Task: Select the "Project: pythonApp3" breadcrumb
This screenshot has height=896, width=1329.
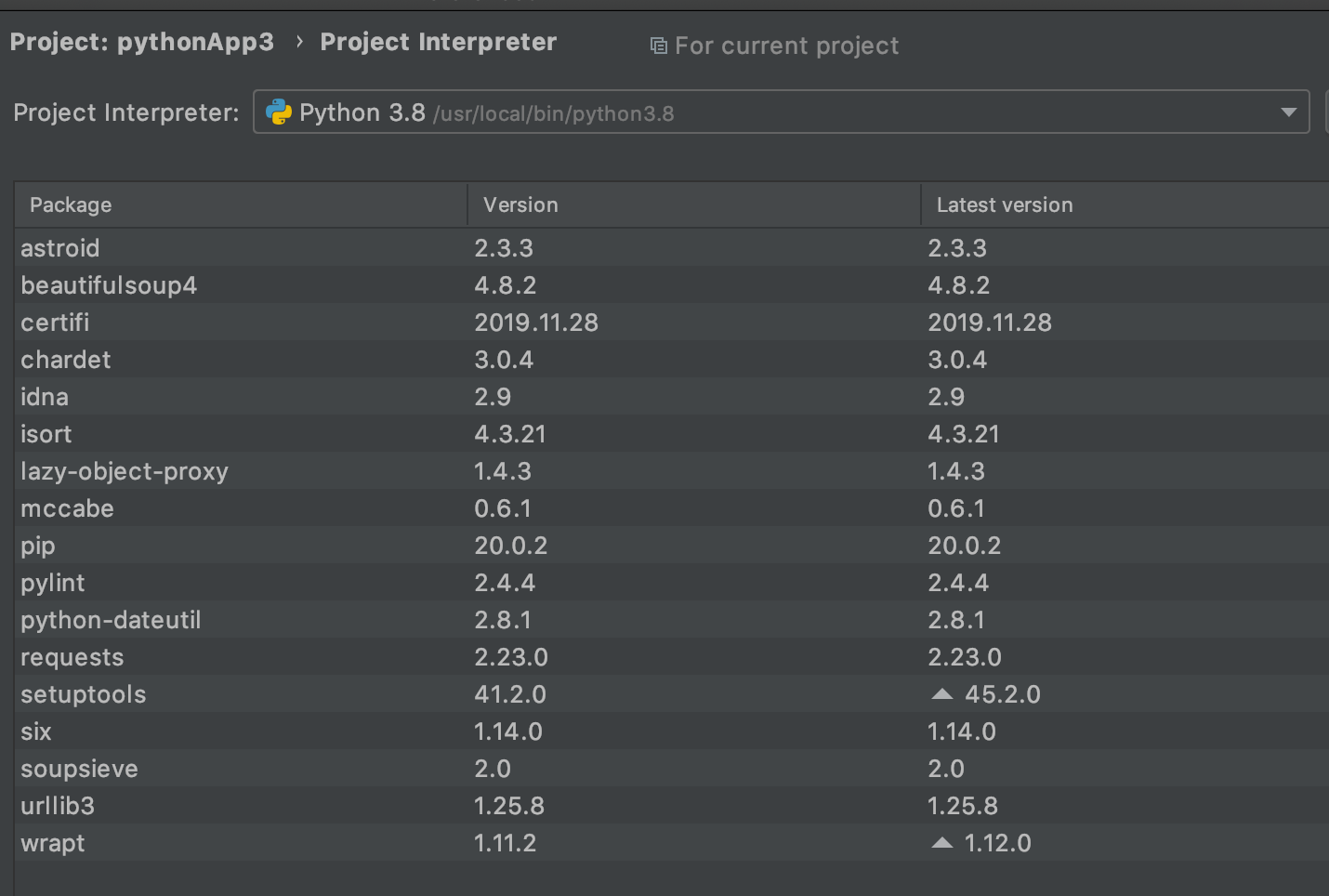Action: 141,42
